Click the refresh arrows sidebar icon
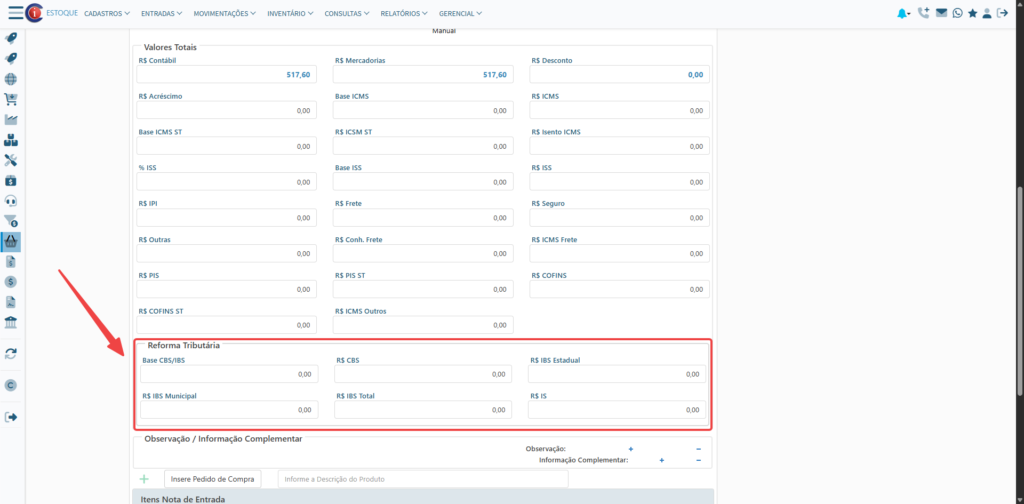1024x504 pixels. point(10,354)
